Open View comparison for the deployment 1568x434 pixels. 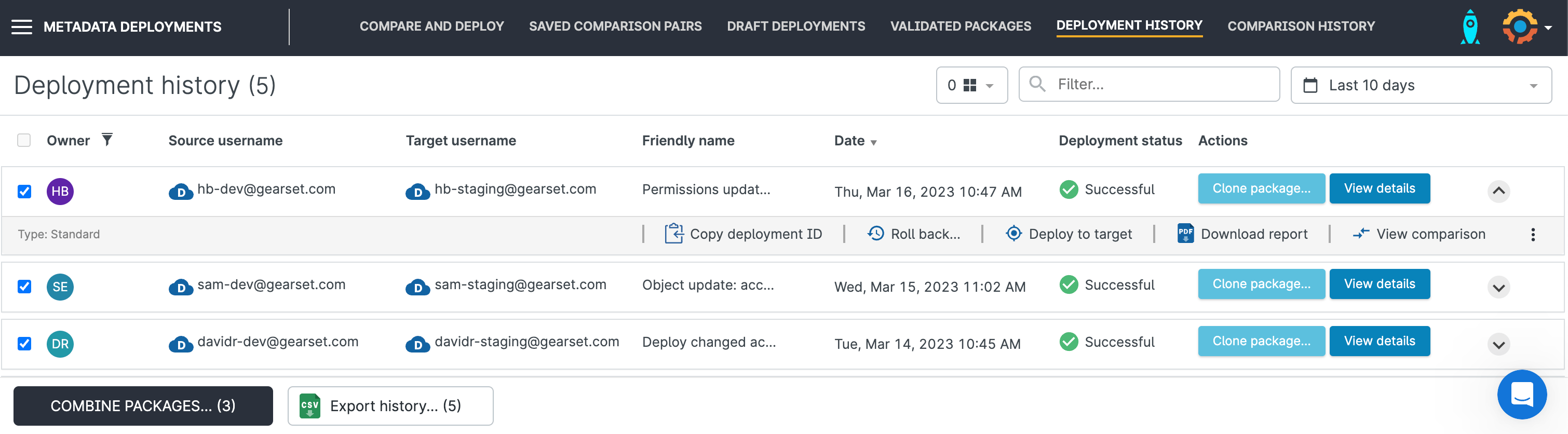1419,234
